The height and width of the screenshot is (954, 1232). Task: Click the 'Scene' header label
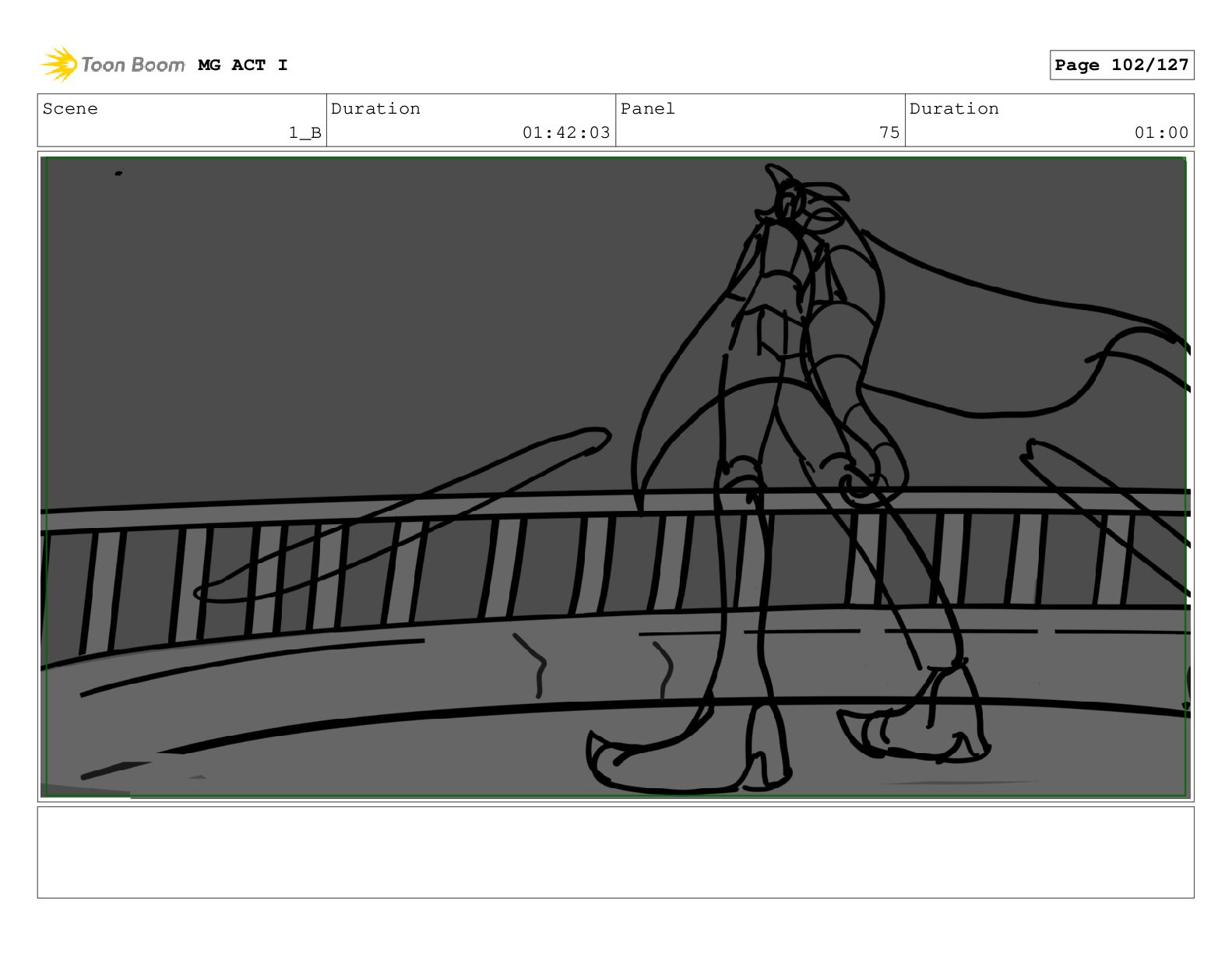click(x=70, y=109)
